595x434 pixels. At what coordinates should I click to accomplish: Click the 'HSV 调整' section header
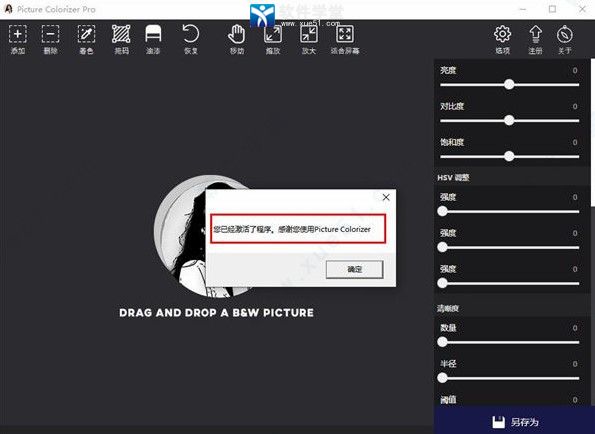453,178
